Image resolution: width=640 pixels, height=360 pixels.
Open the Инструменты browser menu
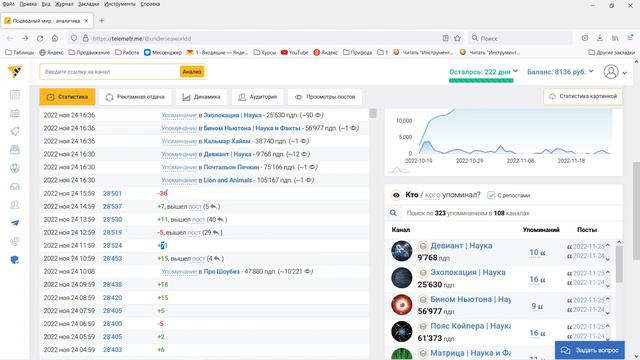[120, 4]
